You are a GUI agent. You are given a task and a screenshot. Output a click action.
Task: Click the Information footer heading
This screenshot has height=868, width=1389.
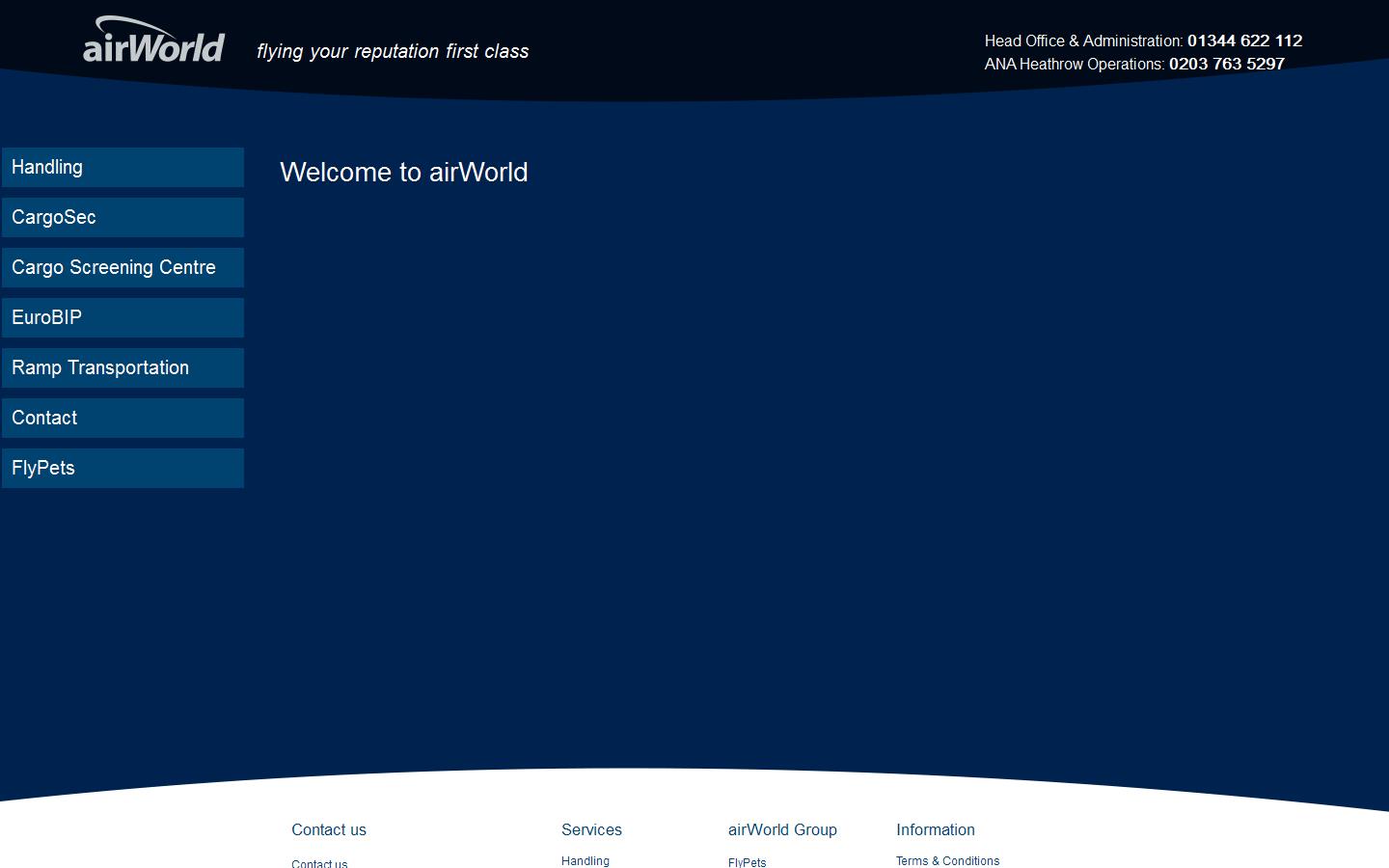tap(935, 829)
